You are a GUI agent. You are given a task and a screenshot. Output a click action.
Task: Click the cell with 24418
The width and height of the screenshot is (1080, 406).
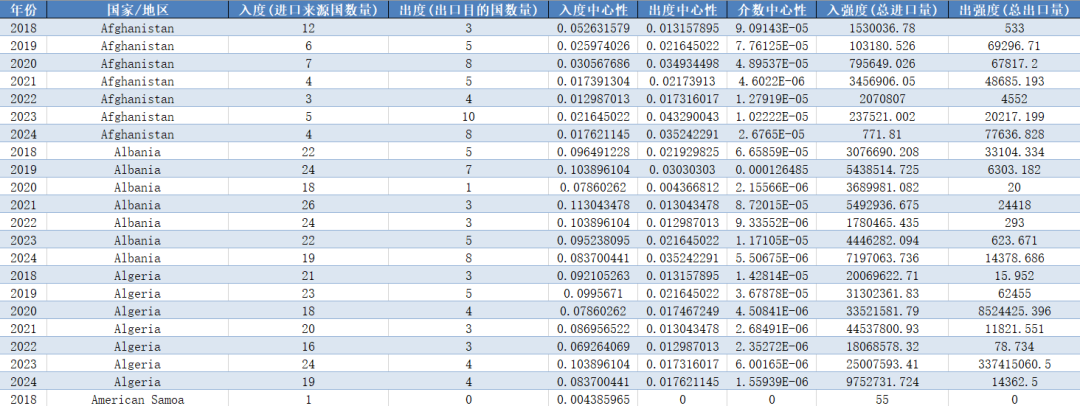[1014, 205]
